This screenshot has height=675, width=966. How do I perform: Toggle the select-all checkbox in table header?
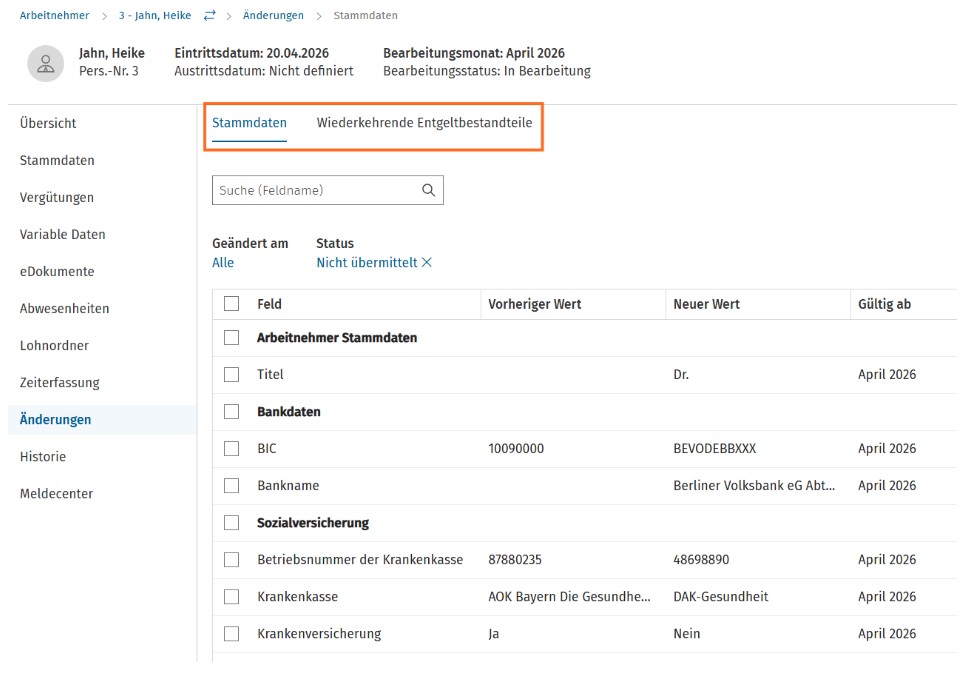232,304
